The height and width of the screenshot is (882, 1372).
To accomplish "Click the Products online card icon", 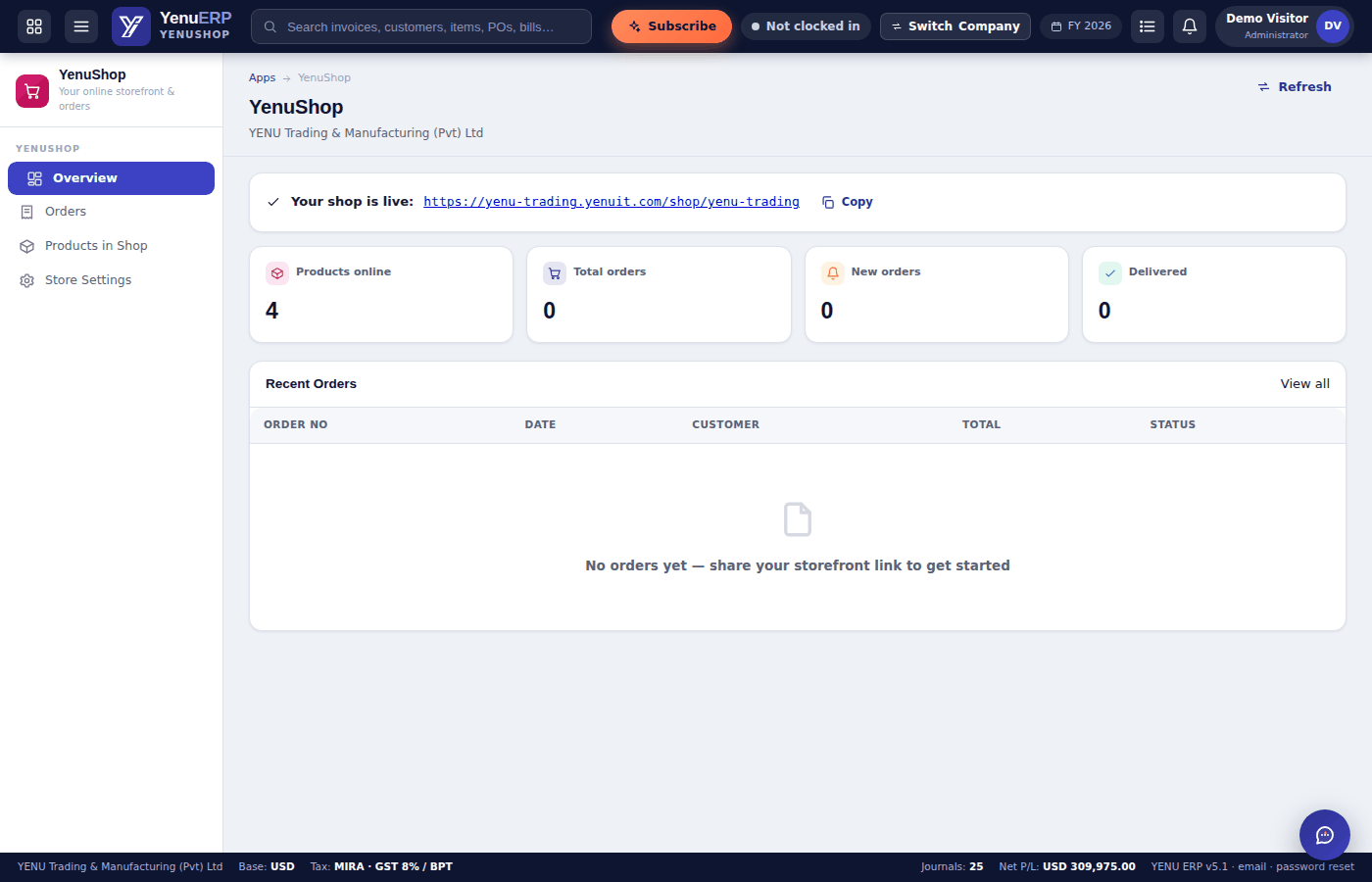I will (x=277, y=273).
